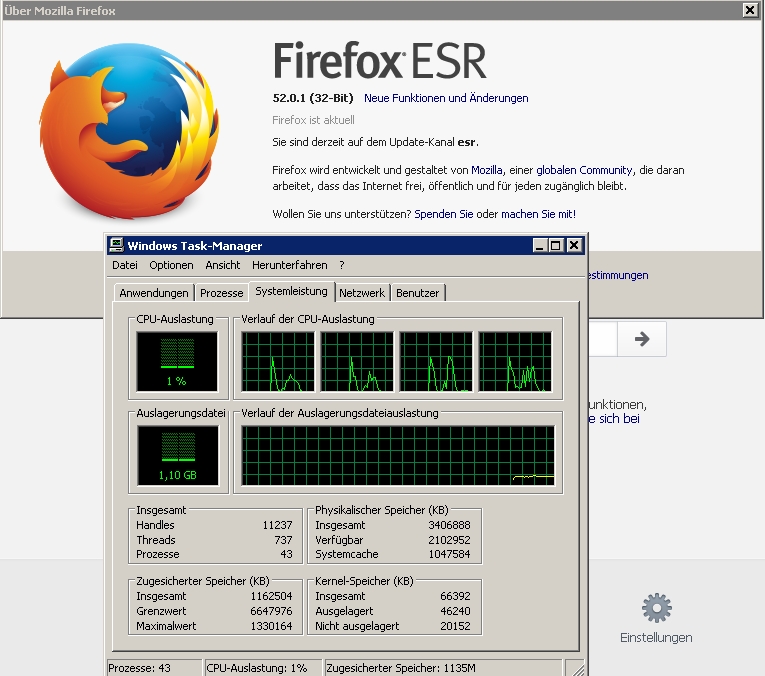The height and width of the screenshot is (676, 765).
Task: Click the Firefox ist aktuell status text
Action: (x=313, y=120)
